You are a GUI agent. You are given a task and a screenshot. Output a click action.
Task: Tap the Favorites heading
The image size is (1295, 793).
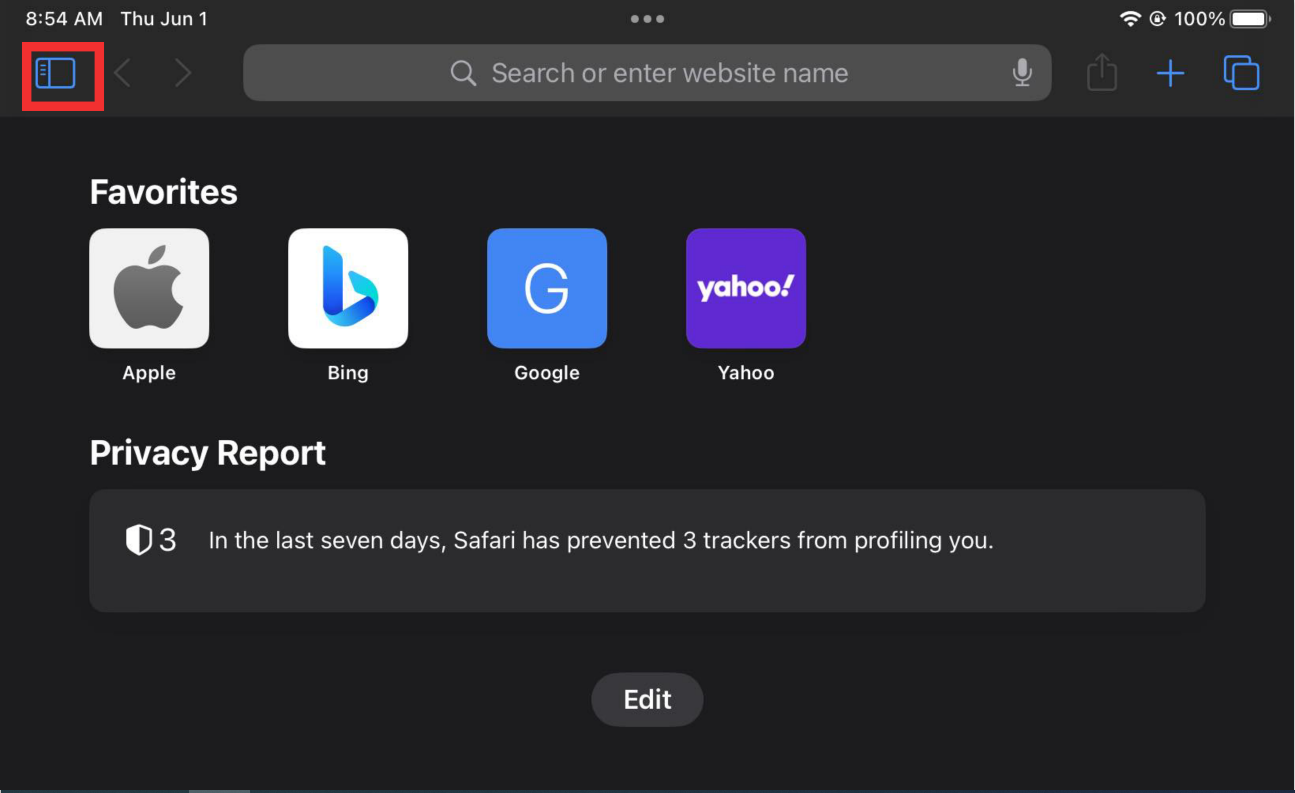tap(164, 192)
